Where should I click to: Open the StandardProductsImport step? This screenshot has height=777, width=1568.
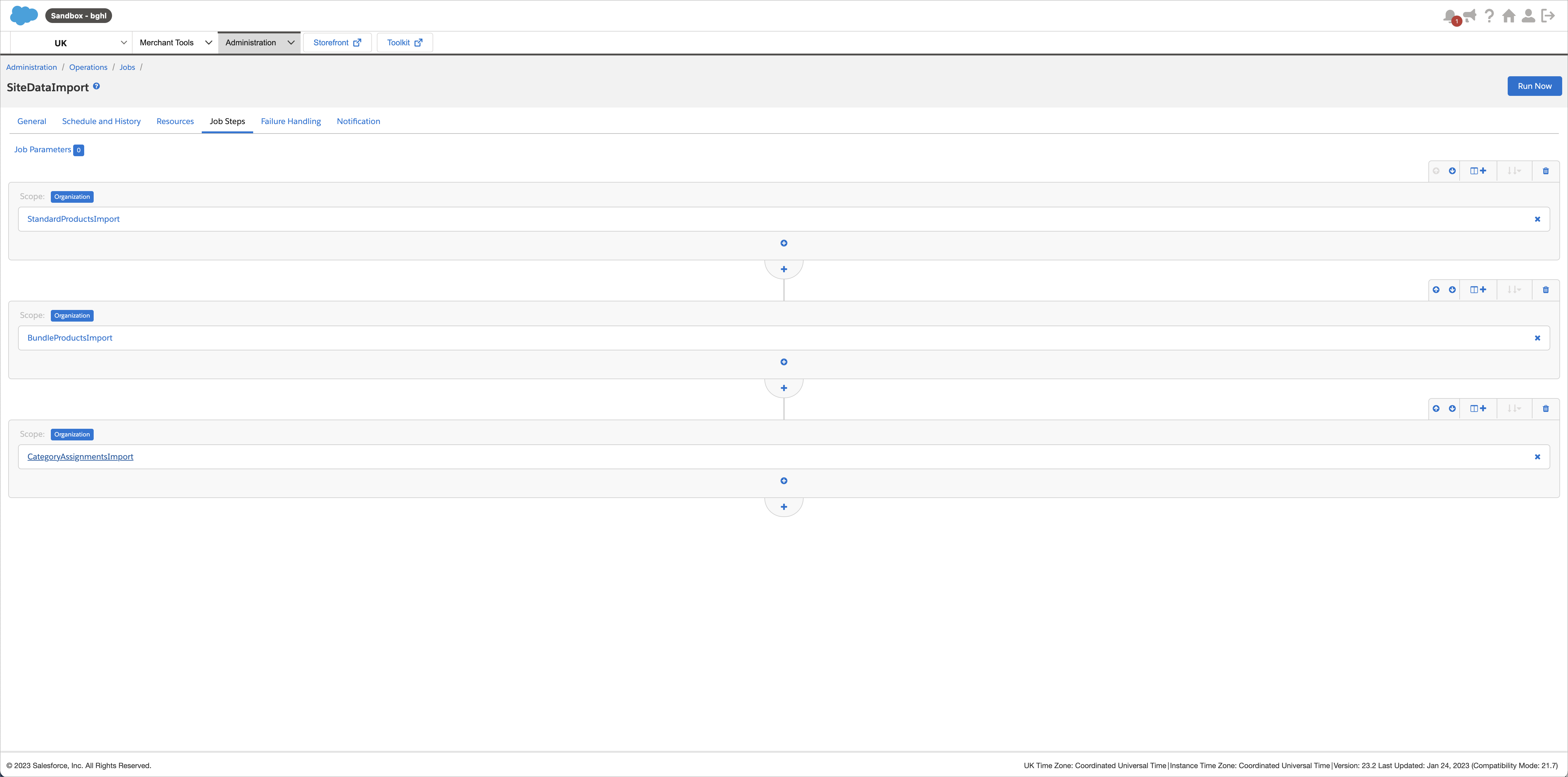(74, 219)
